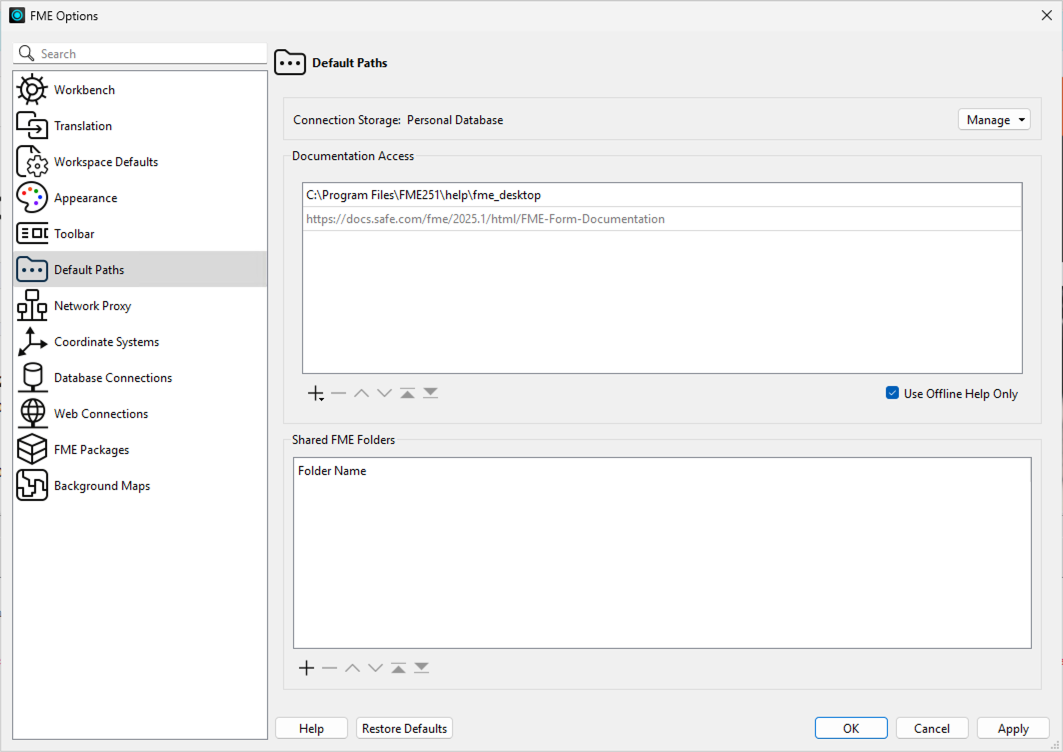Move documentation entry up one position

click(361, 393)
